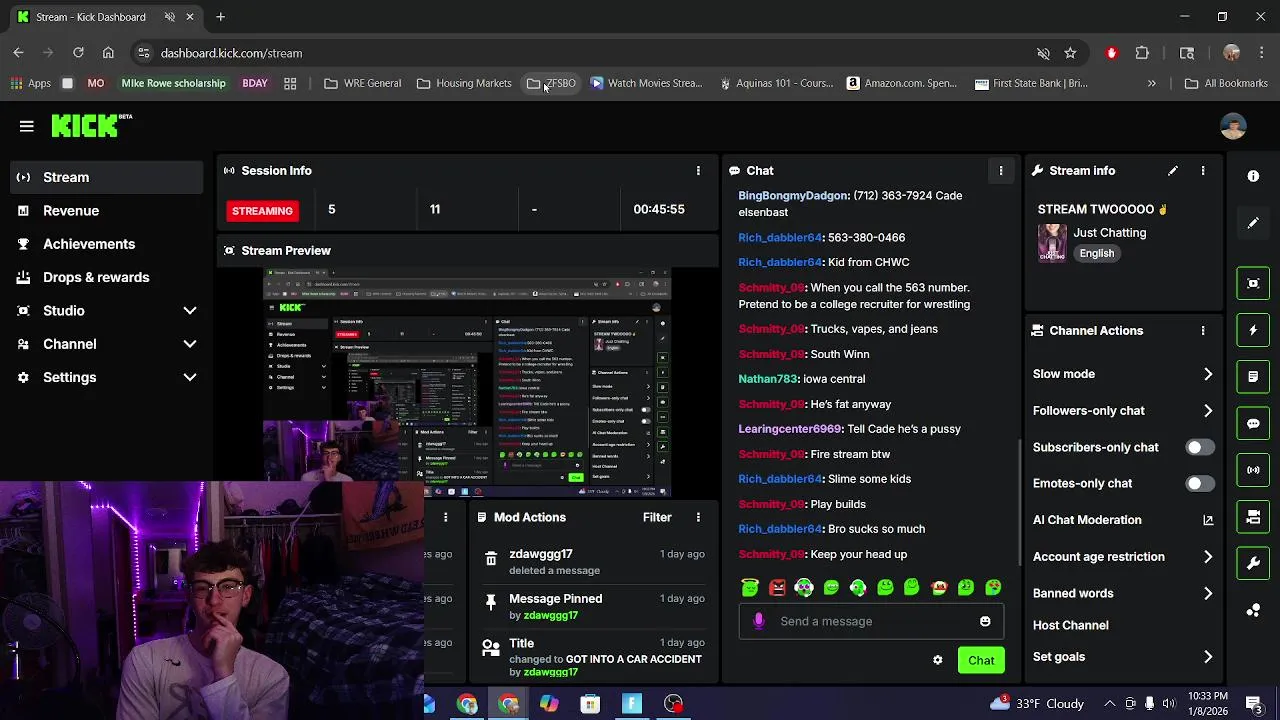Insert the red angry emote

[777, 588]
